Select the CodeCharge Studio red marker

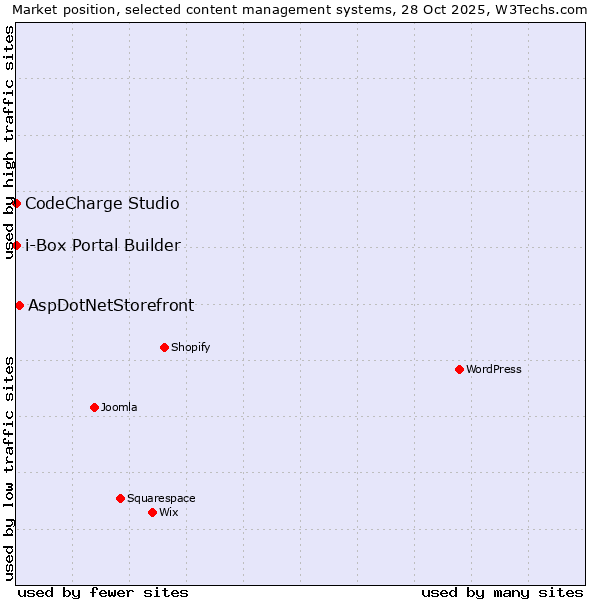[x=16, y=203]
